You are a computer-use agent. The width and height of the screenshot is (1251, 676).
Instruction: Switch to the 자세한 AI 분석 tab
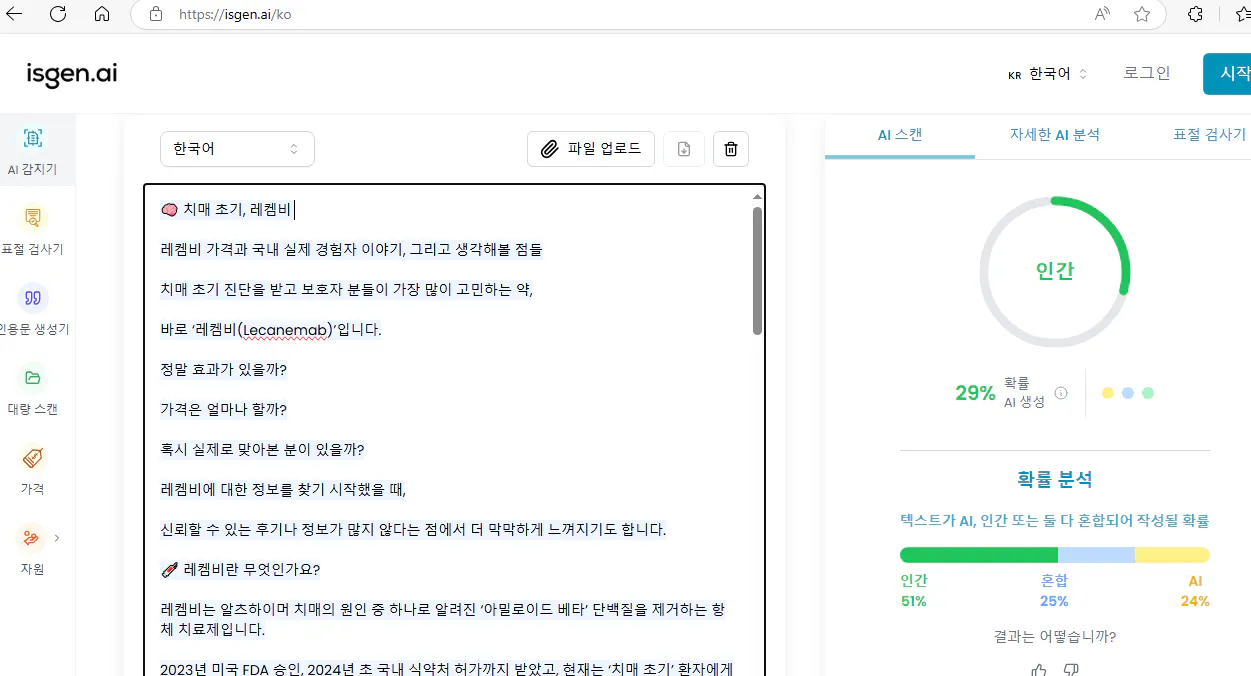(1055, 134)
